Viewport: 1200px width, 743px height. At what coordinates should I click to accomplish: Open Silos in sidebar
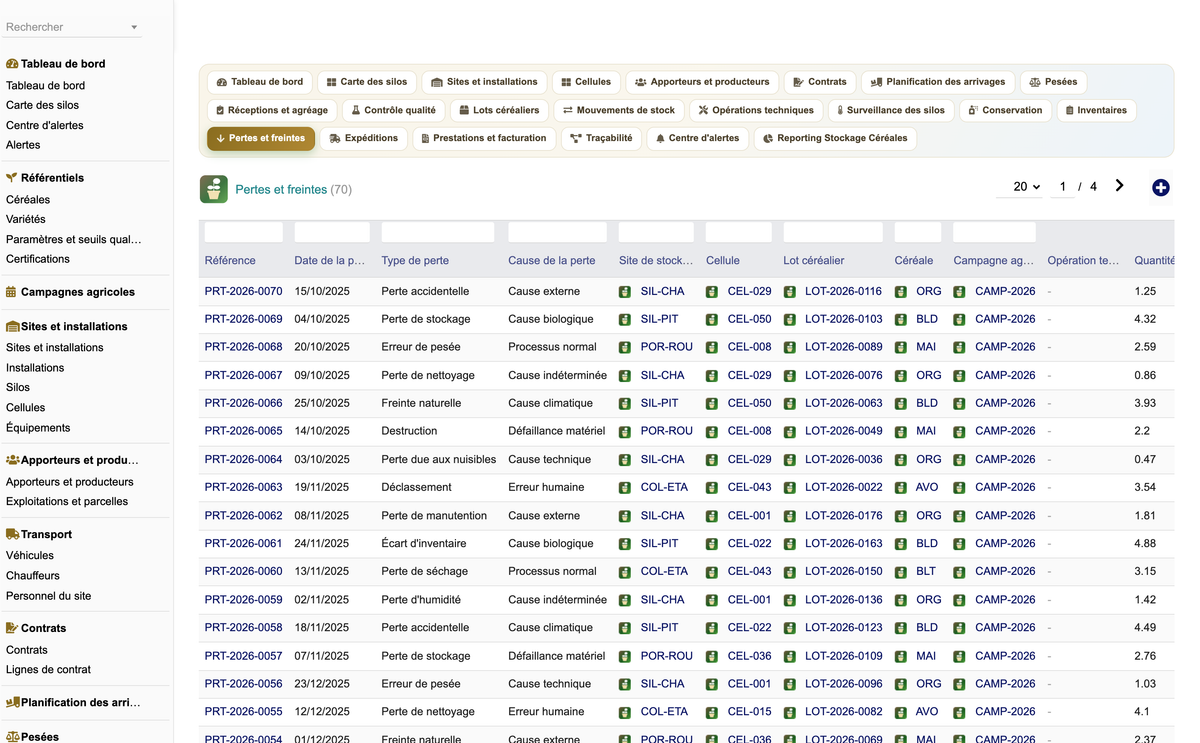point(18,387)
